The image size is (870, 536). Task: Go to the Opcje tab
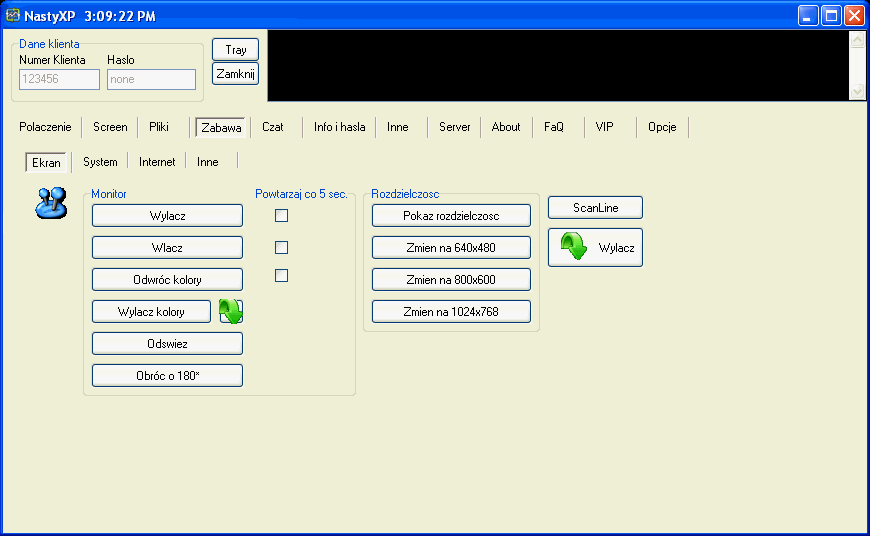tap(662, 127)
